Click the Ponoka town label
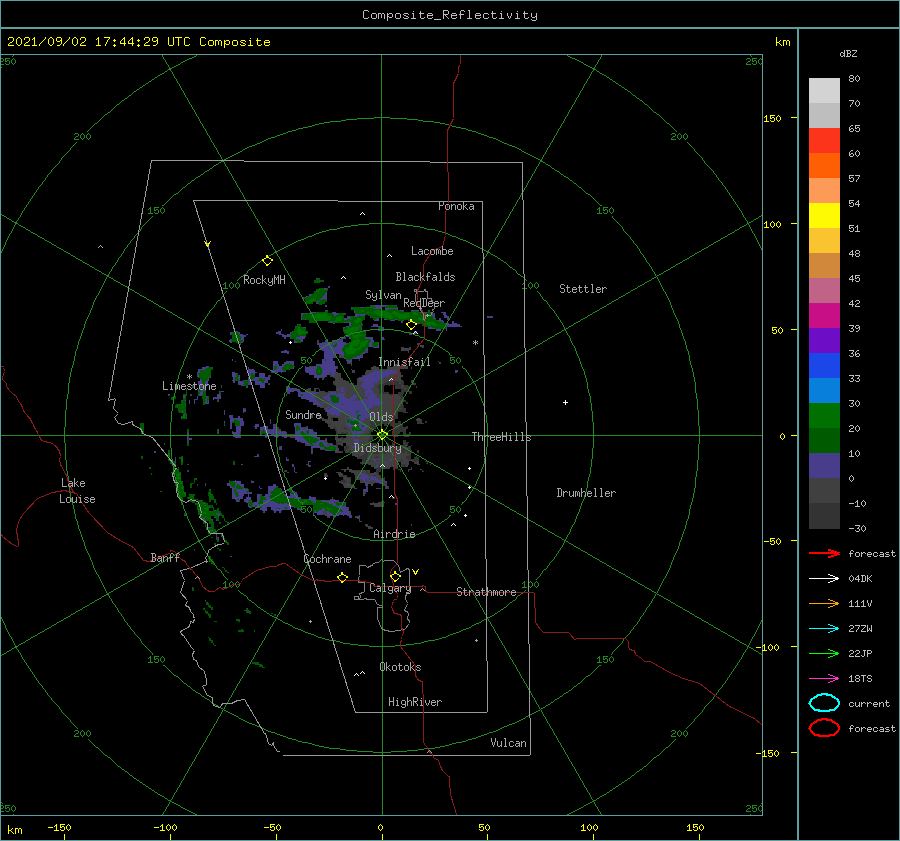 tap(456, 206)
